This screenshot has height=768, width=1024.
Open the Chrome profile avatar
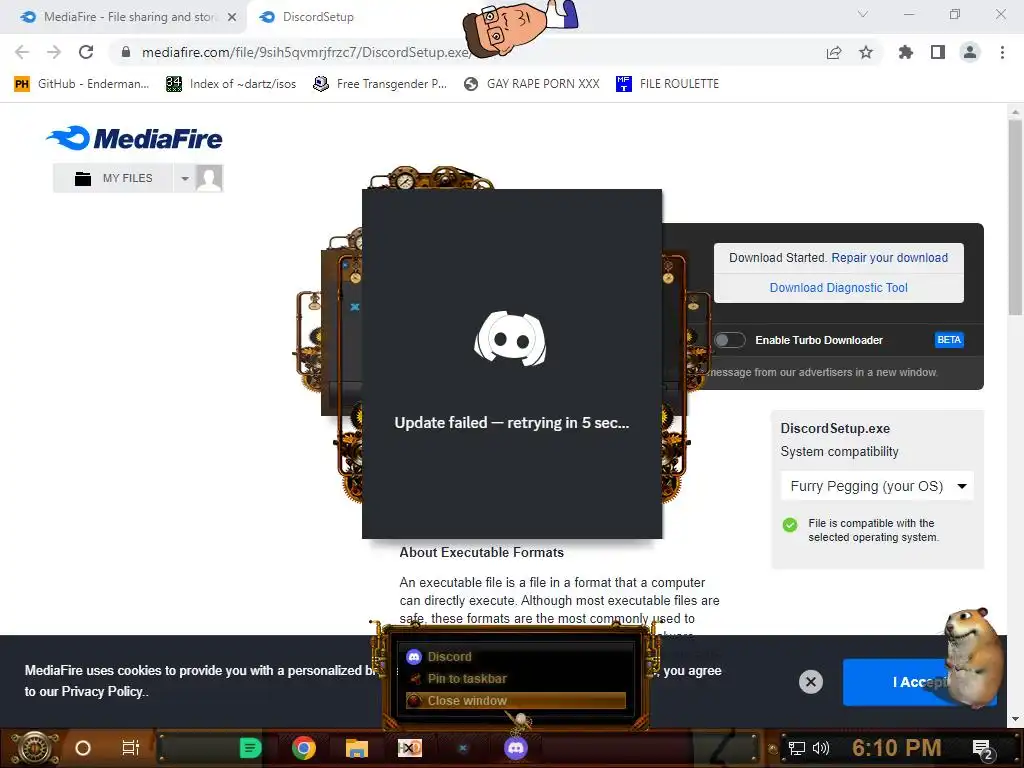pyautogui.click(x=970, y=52)
